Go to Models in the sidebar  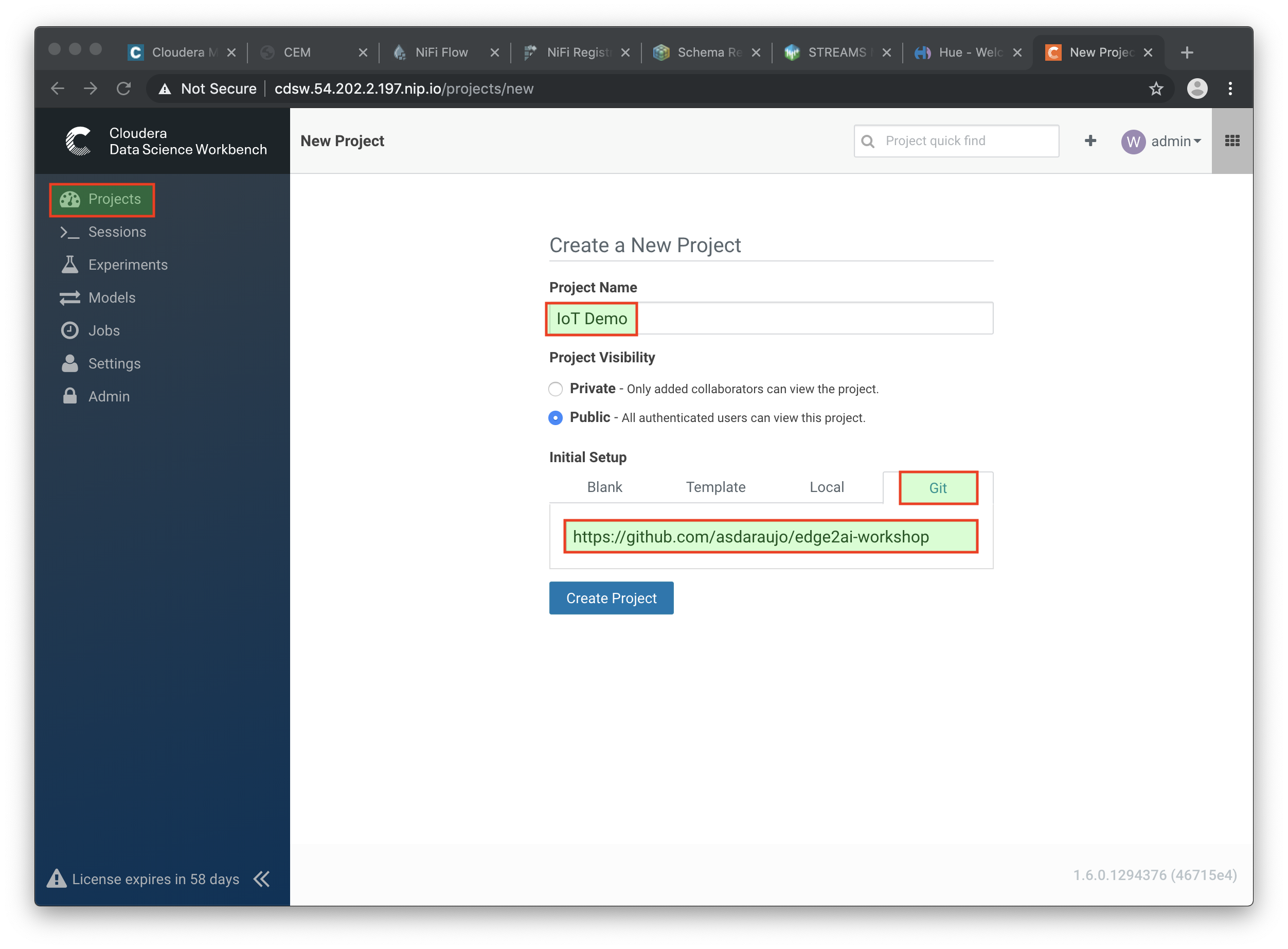click(x=112, y=297)
